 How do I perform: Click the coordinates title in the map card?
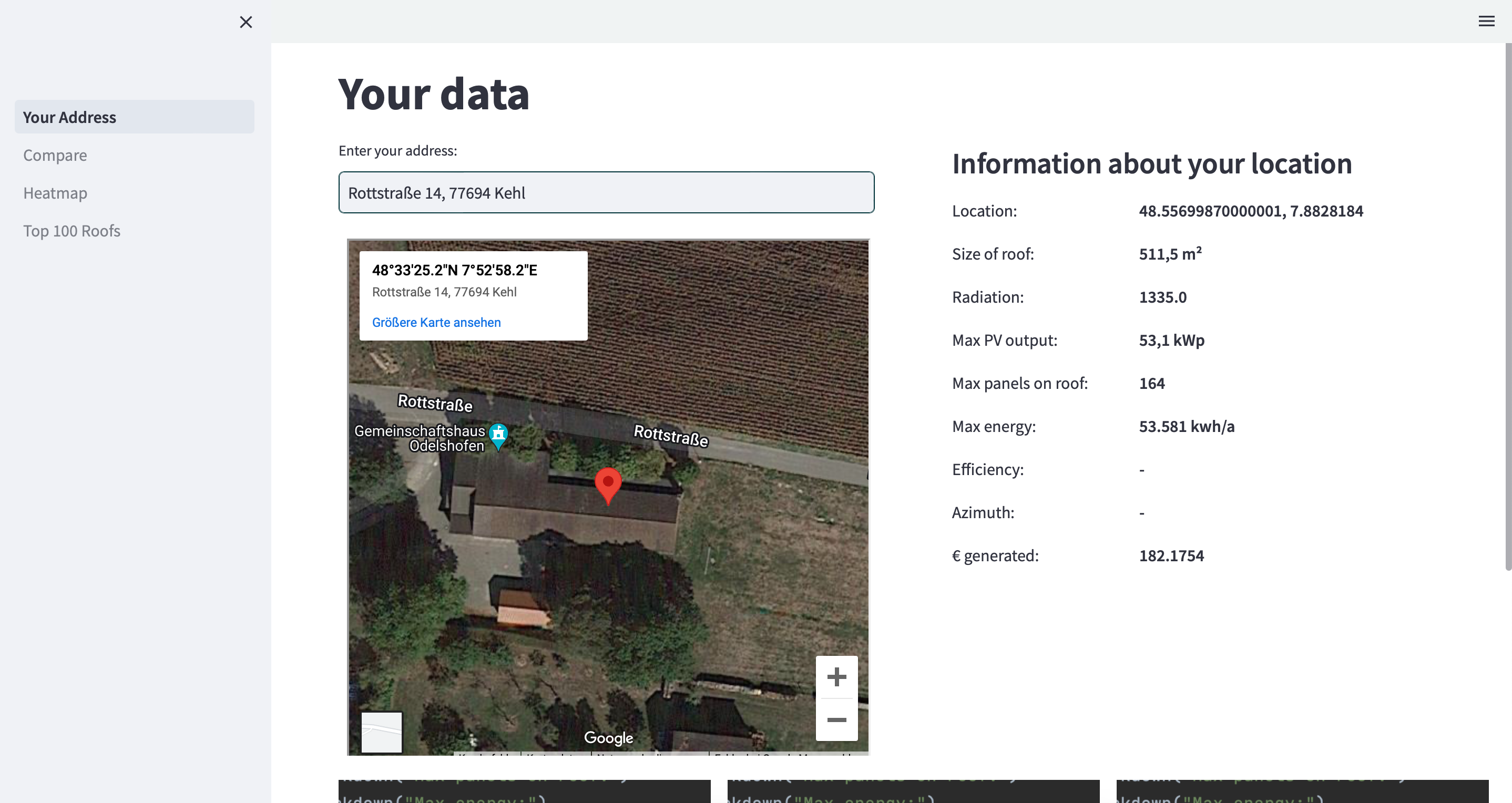point(454,271)
